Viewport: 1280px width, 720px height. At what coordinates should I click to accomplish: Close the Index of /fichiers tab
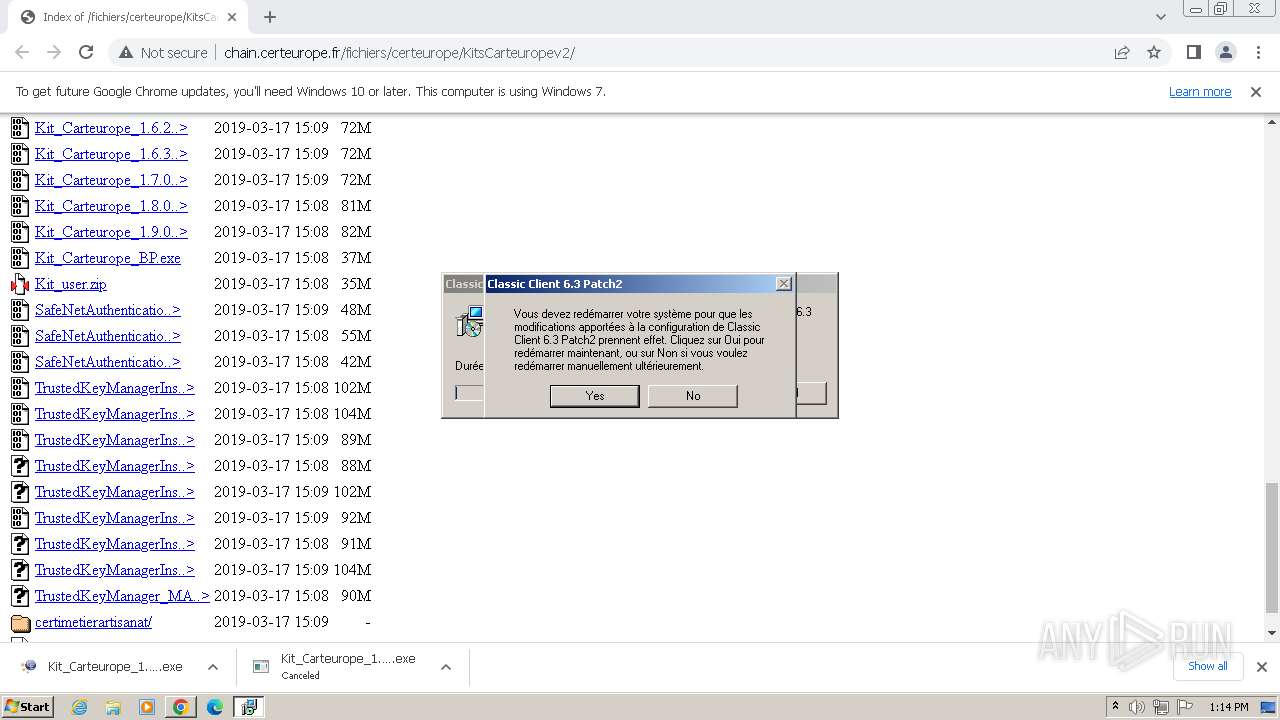[232, 17]
